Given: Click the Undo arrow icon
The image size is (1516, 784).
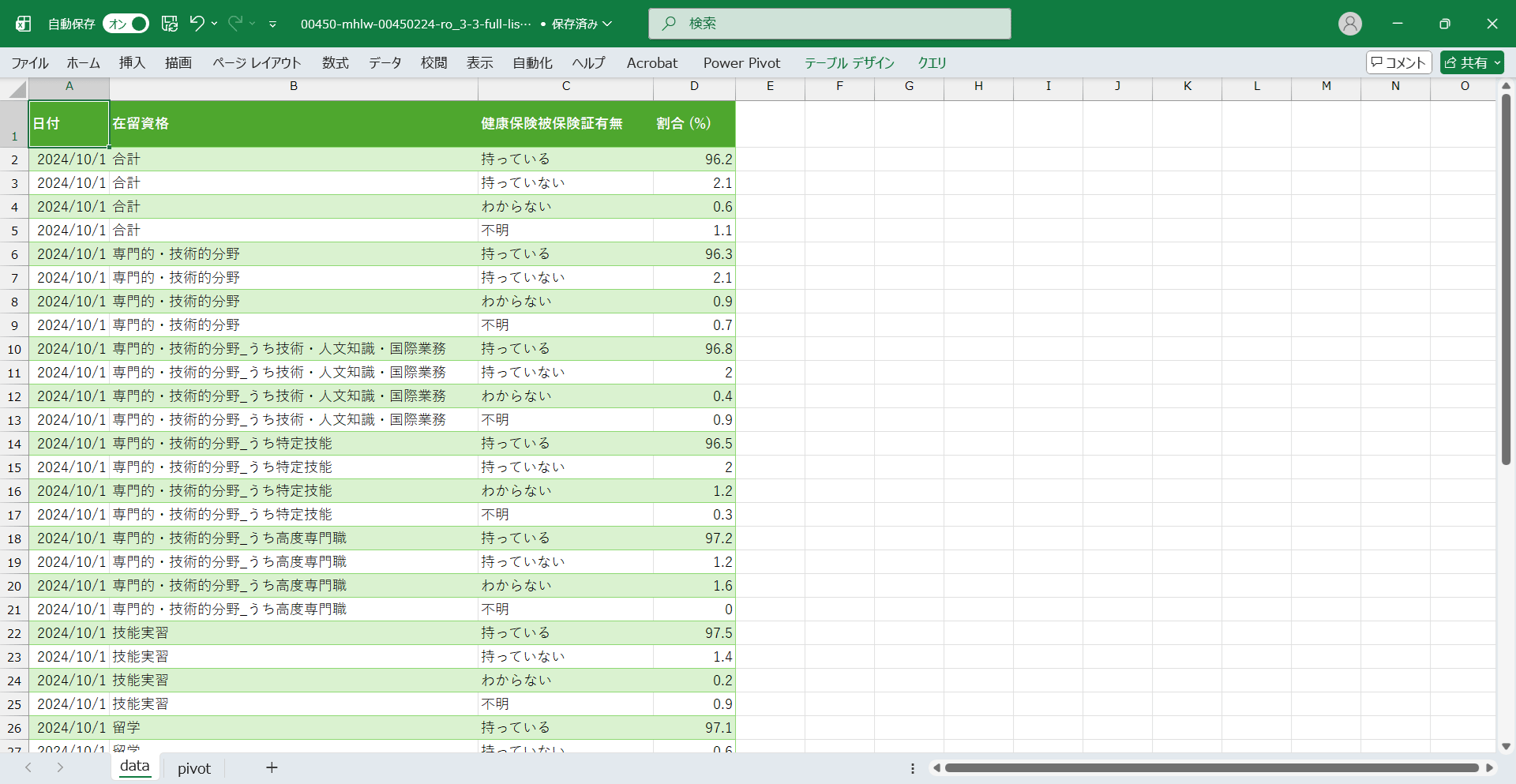Looking at the screenshot, I should point(197,24).
